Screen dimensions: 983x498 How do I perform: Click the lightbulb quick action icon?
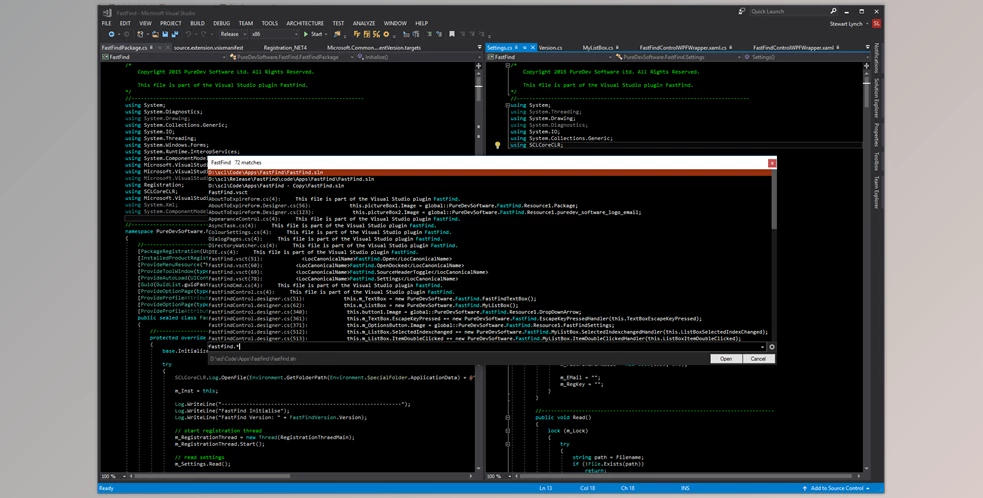[x=497, y=146]
